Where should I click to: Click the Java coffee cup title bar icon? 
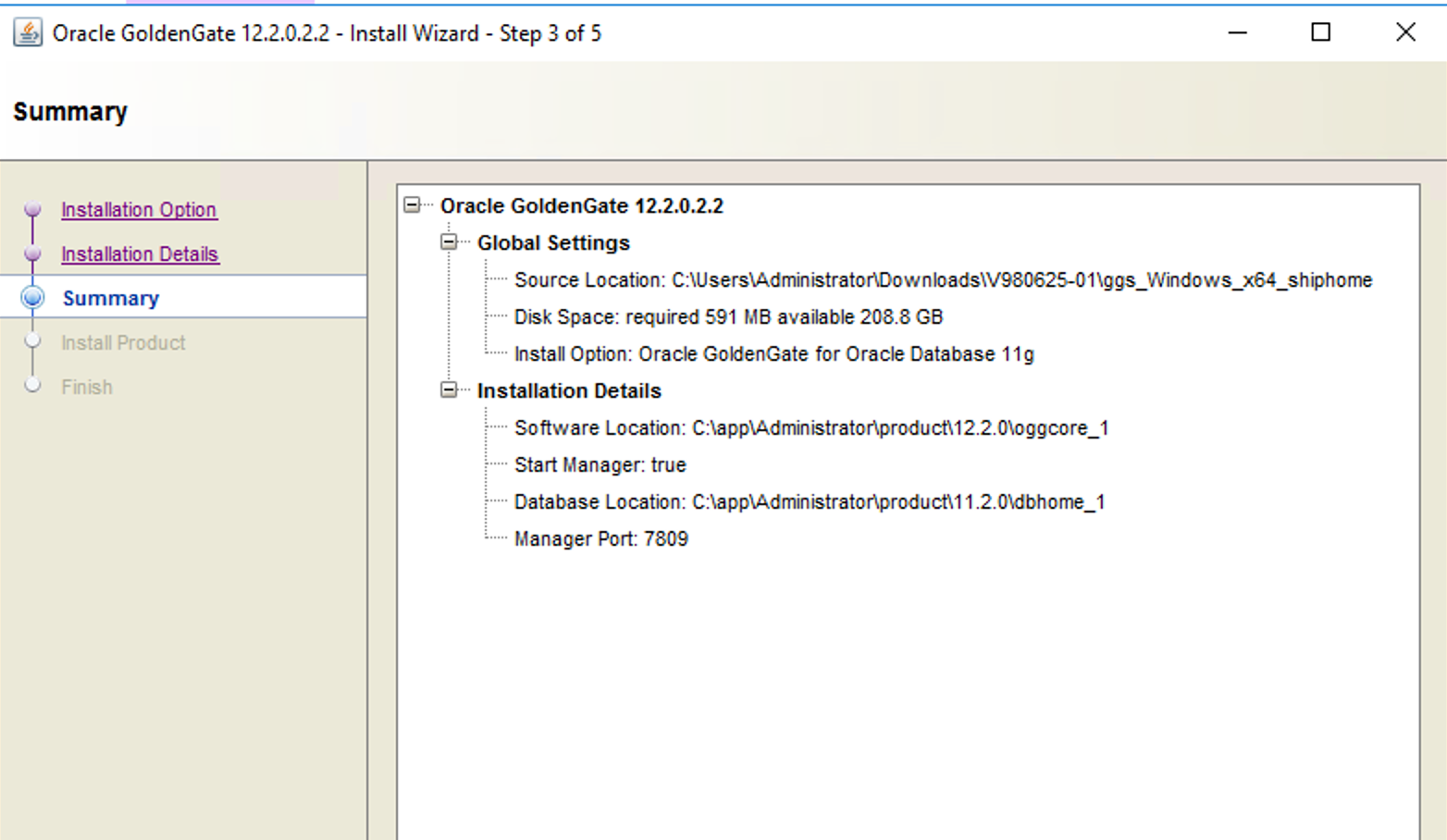(27, 31)
